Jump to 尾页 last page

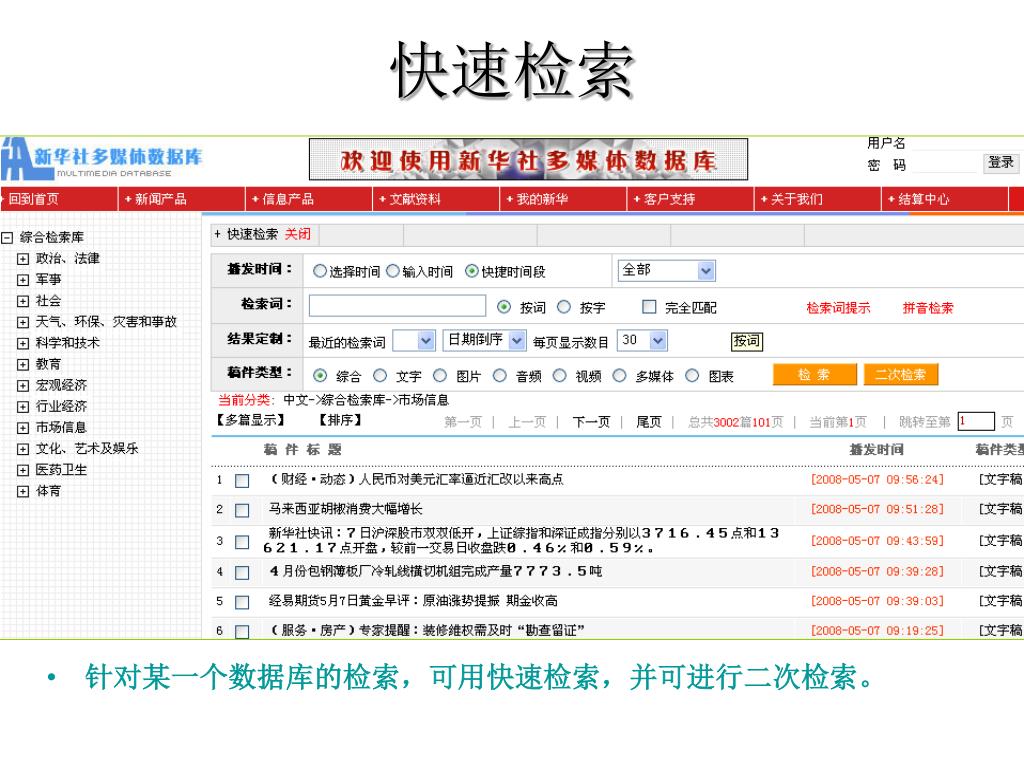coord(648,422)
